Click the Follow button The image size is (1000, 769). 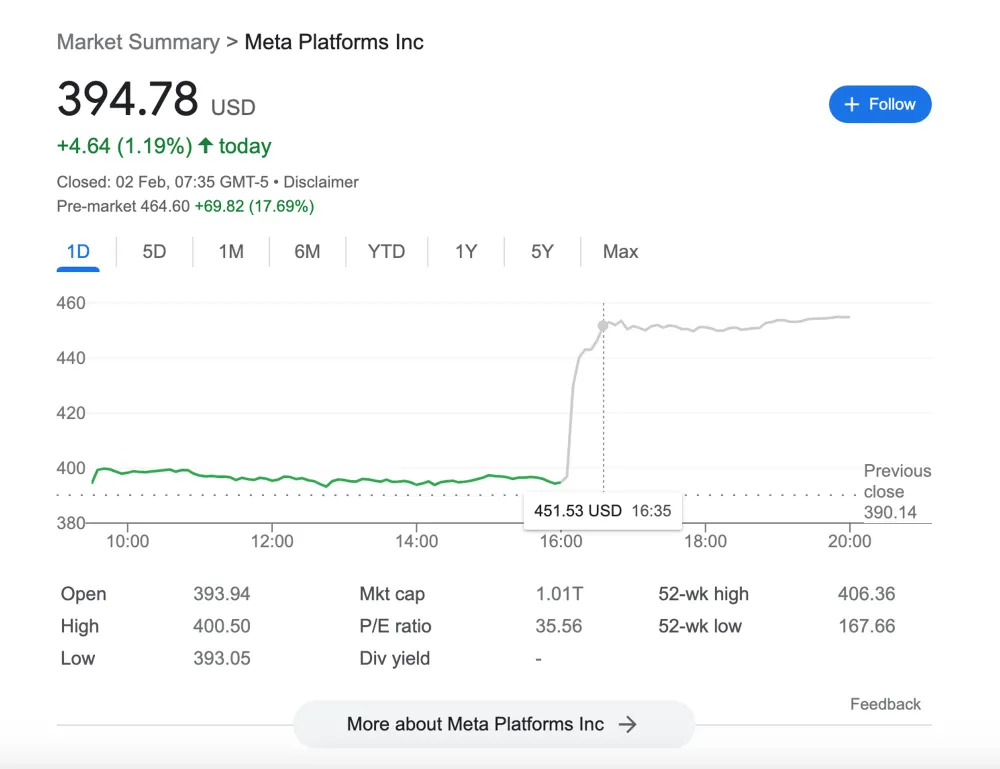(x=879, y=104)
